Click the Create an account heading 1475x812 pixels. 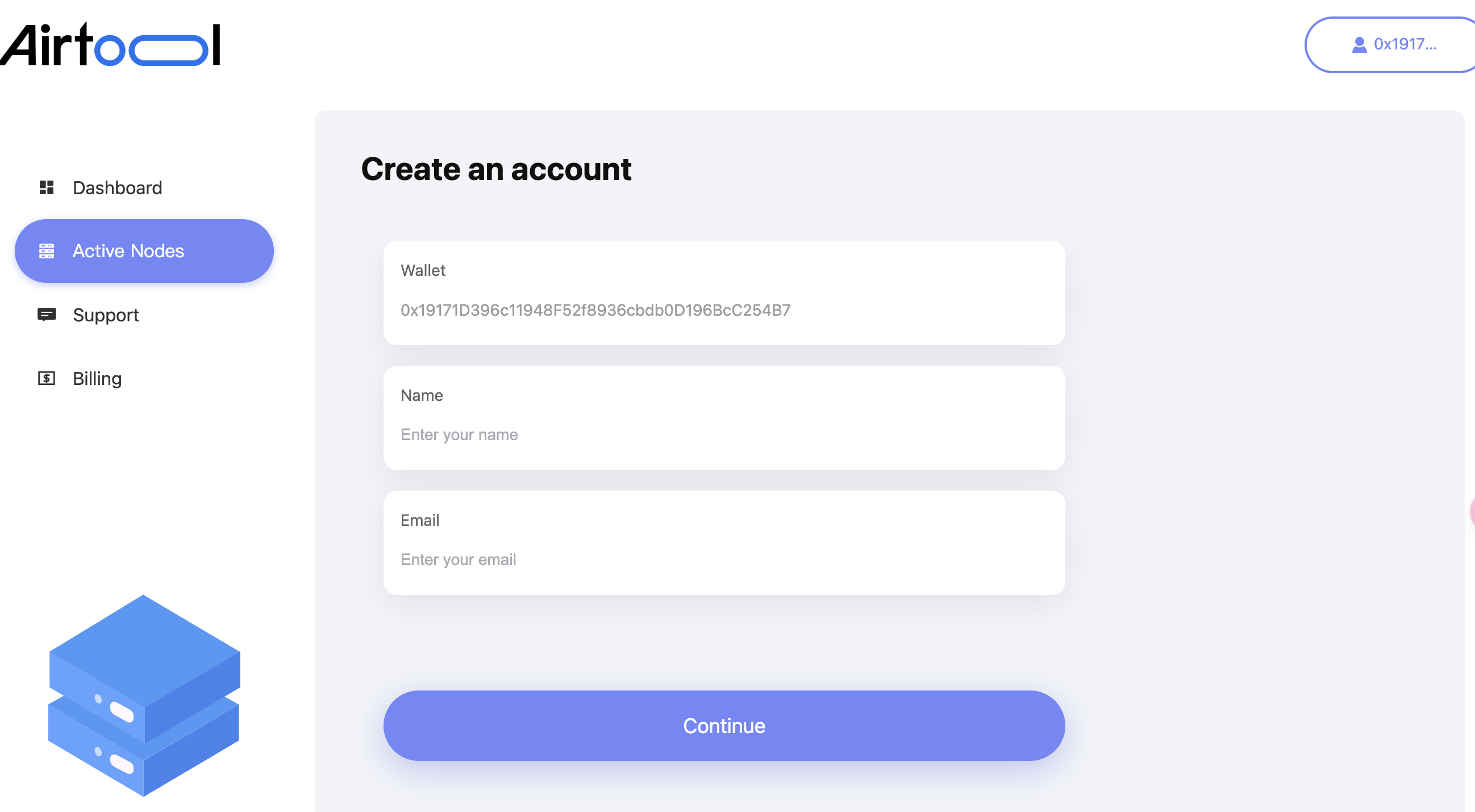click(497, 169)
